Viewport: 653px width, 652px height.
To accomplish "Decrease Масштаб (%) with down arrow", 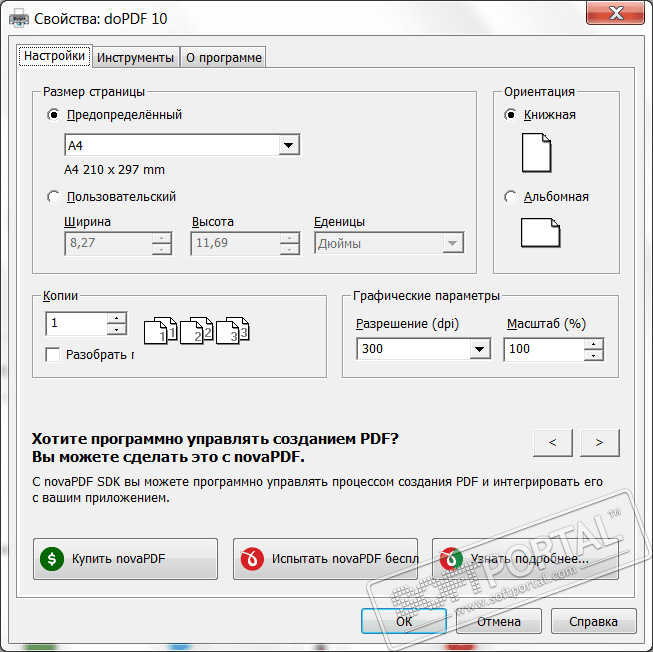I will point(593,355).
